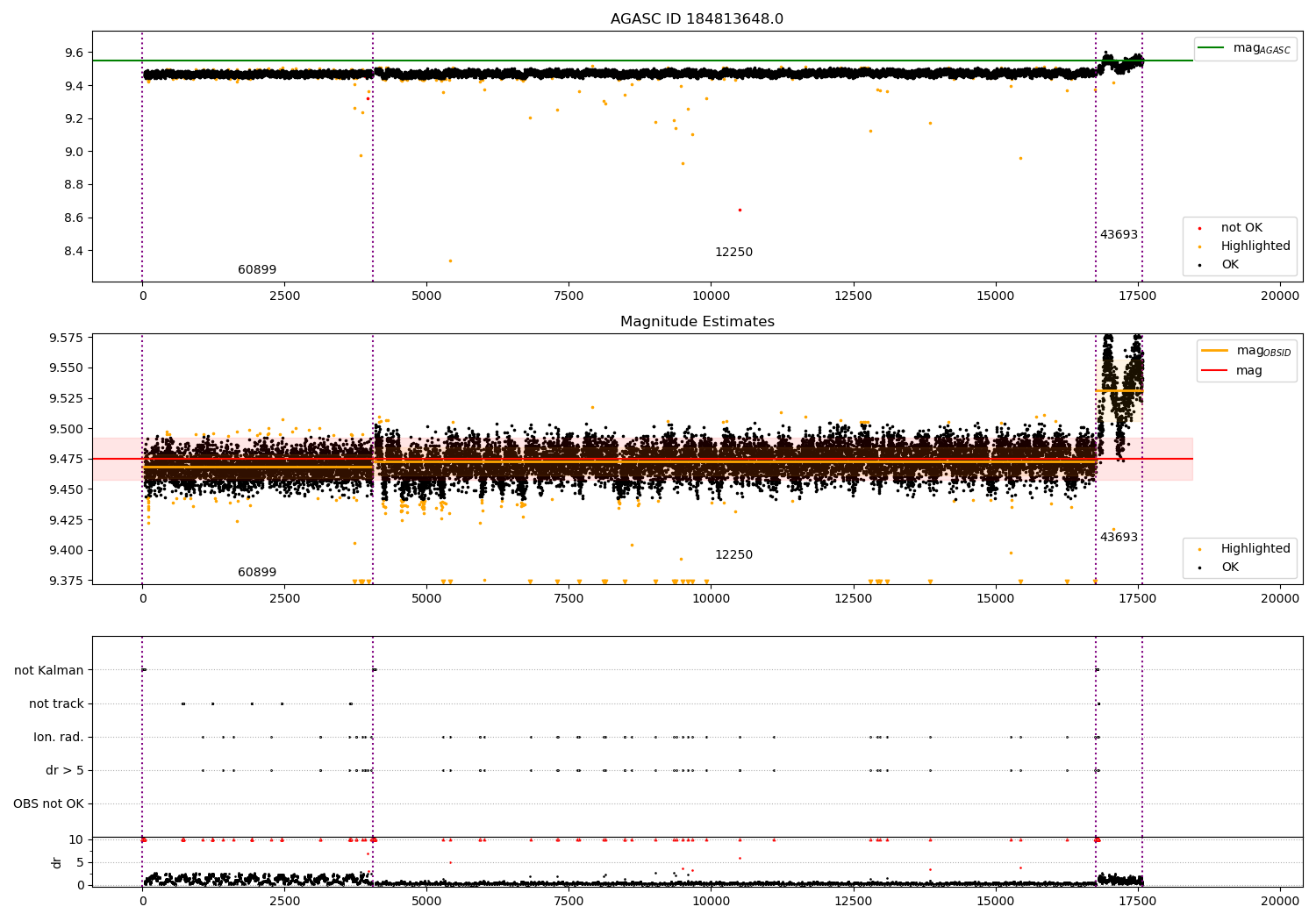1316x921 pixels.
Task: Click the 20000 x-tick under the top plot
Action: pos(1279,296)
